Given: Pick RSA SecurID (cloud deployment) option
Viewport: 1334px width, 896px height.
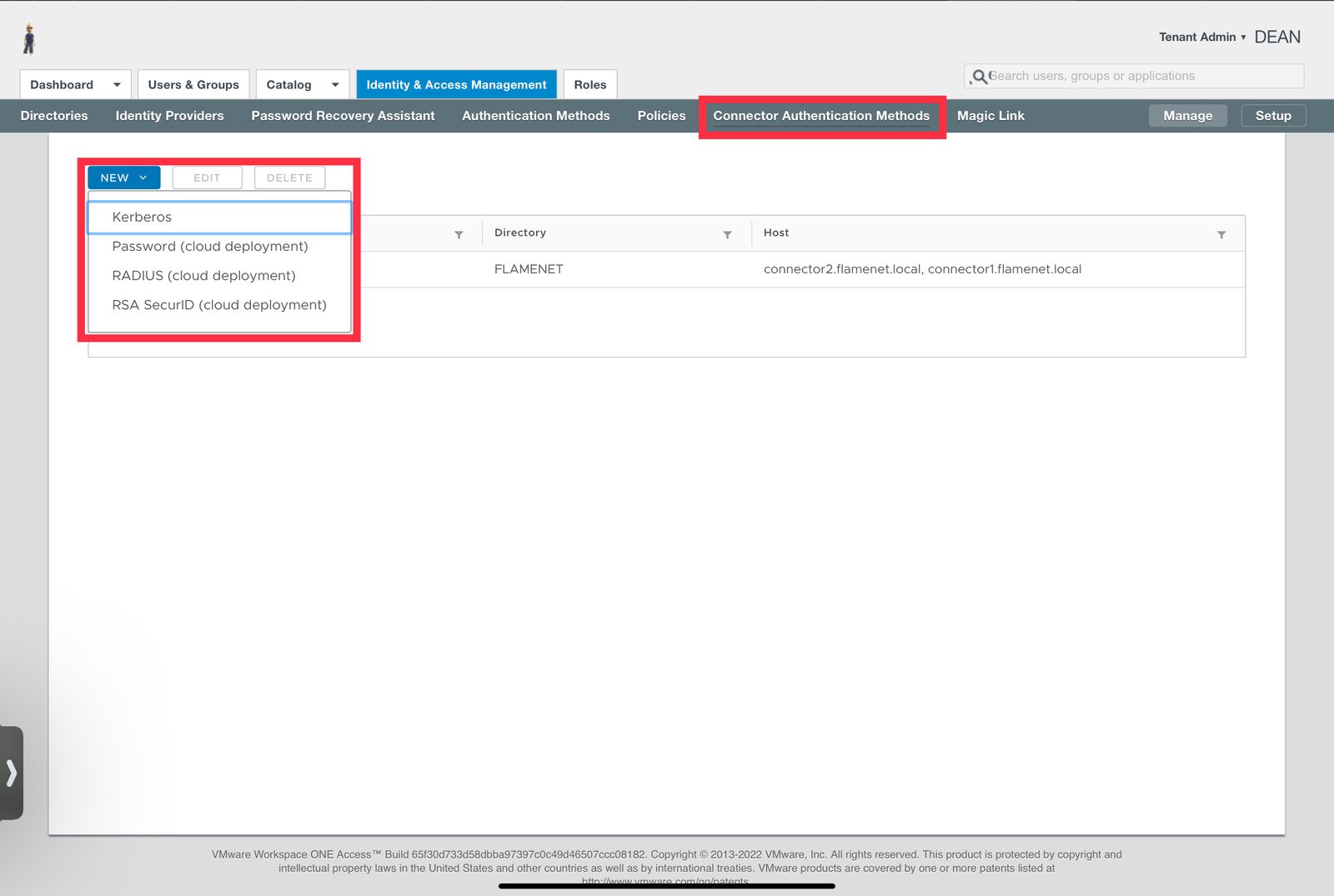Looking at the screenshot, I should 219,305.
